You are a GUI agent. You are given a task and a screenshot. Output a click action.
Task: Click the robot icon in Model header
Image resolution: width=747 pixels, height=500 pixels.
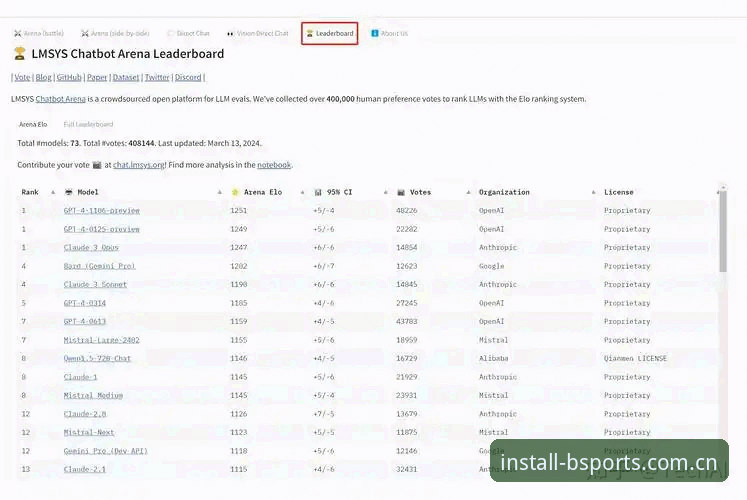[x=69, y=192]
